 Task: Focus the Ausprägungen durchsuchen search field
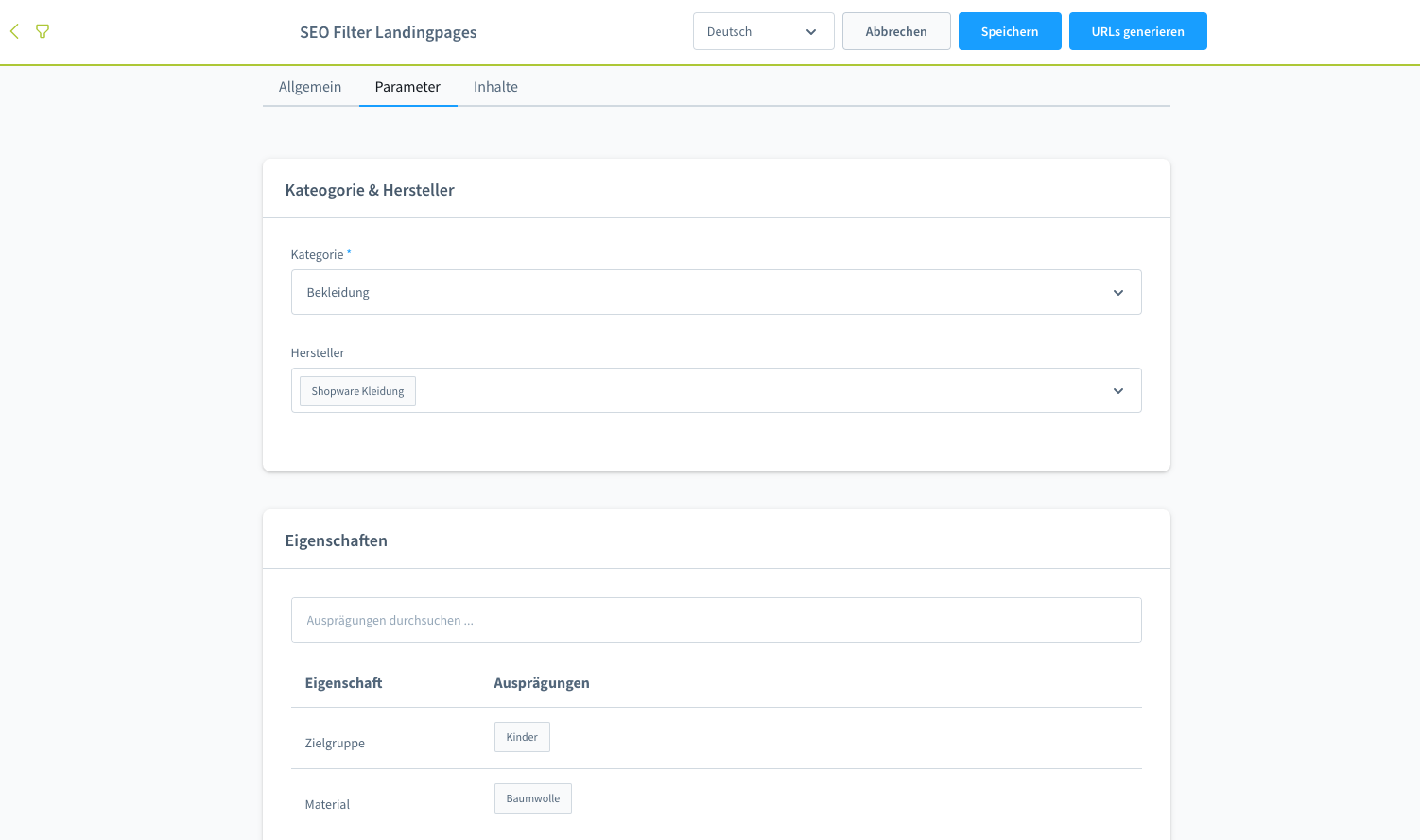coord(717,620)
